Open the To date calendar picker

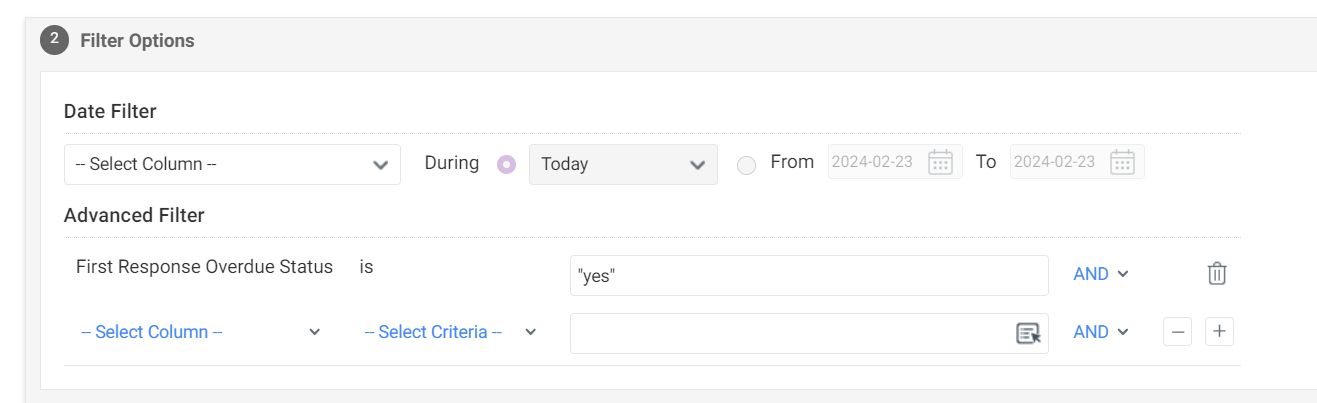coord(1122,162)
